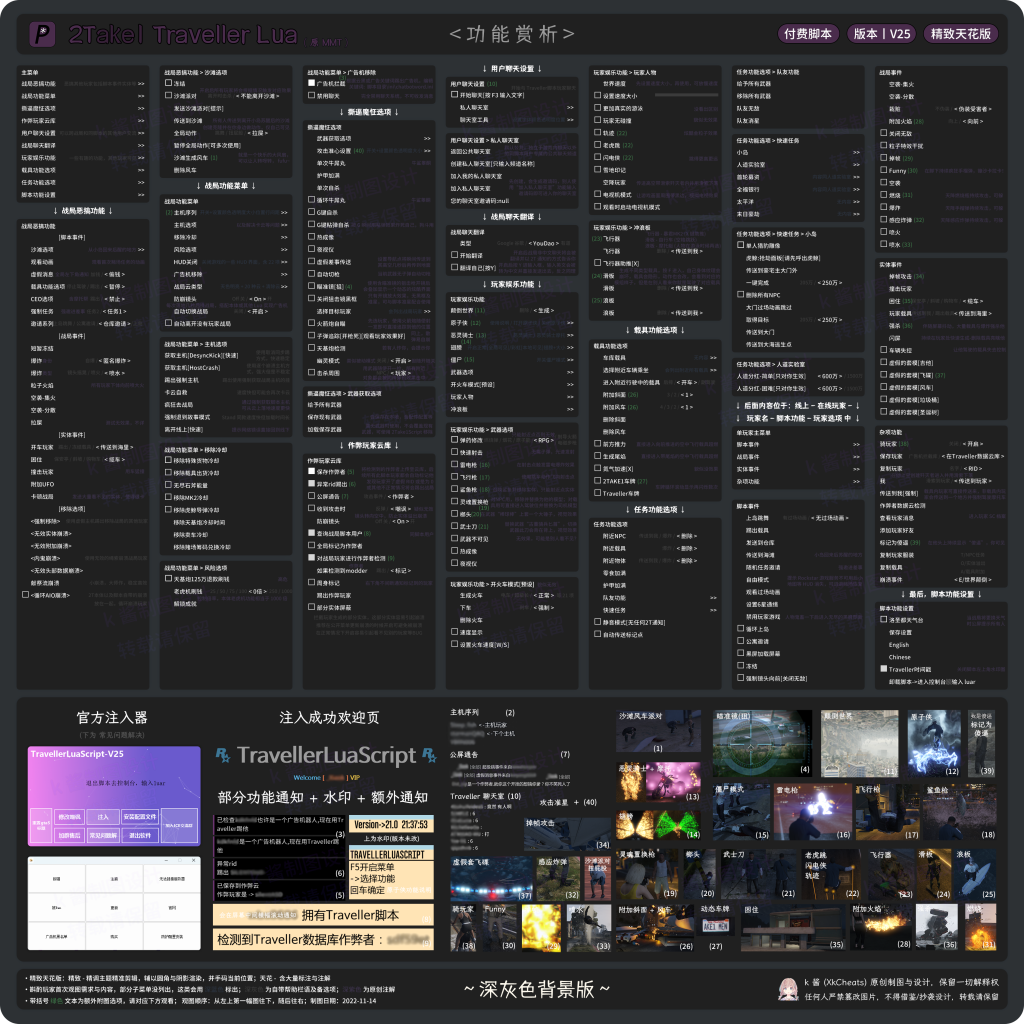Image resolution: width=1024 pixels, height=1024 pixels.
Task: Change the < YouDao > translation type selector
Action: [x=543, y=244]
